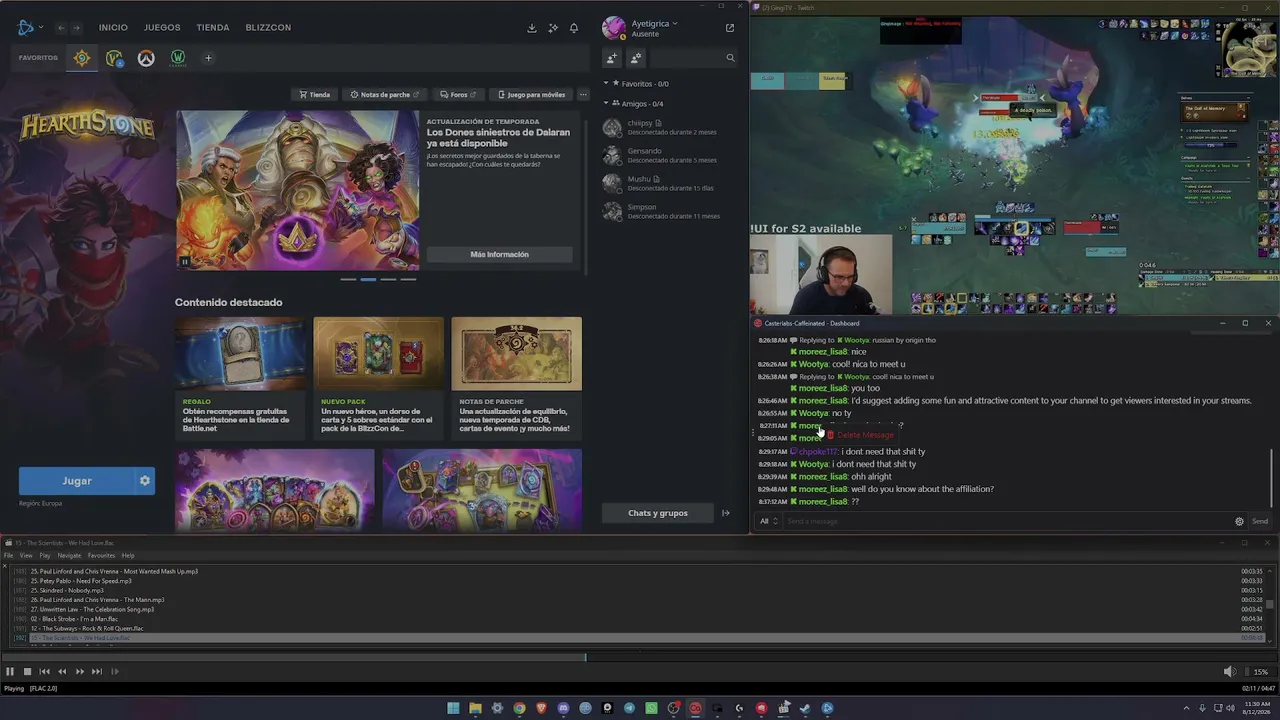The image size is (1280, 720).
Task: Click the add friend icon
Action: tap(612, 58)
